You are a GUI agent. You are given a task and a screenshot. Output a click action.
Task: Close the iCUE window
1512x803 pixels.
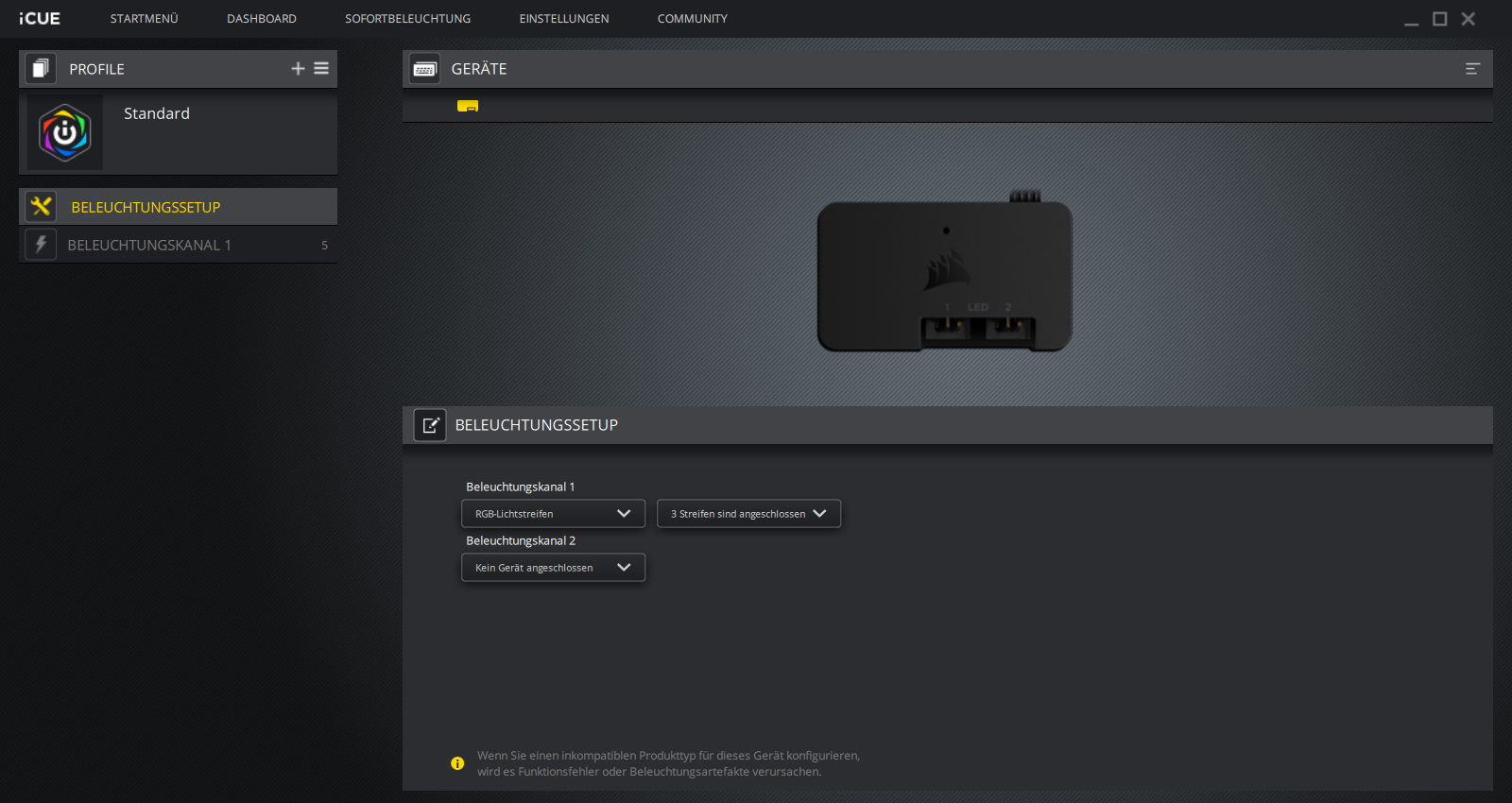tap(1469, 19)
